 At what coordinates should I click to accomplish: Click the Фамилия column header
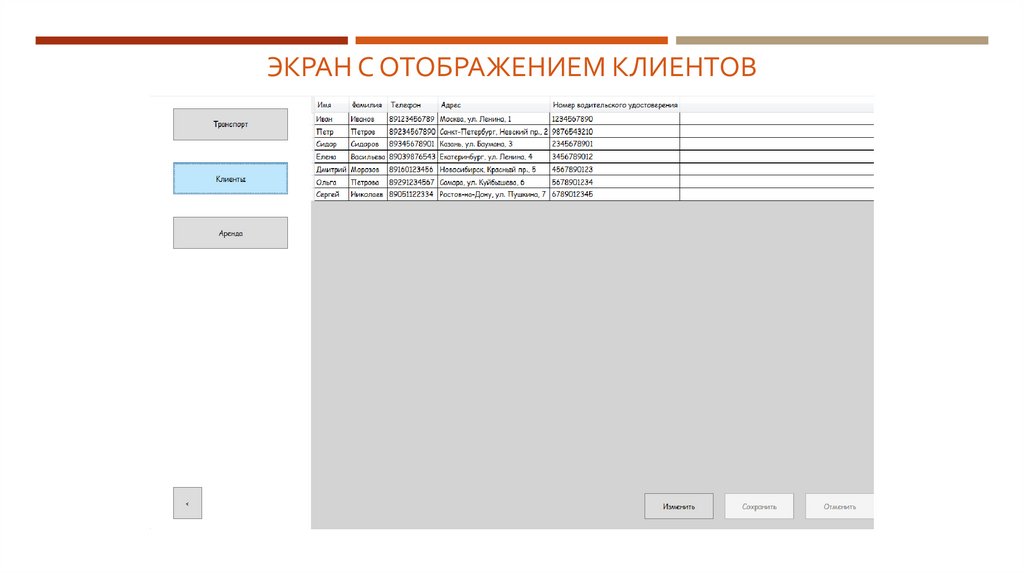368,104
